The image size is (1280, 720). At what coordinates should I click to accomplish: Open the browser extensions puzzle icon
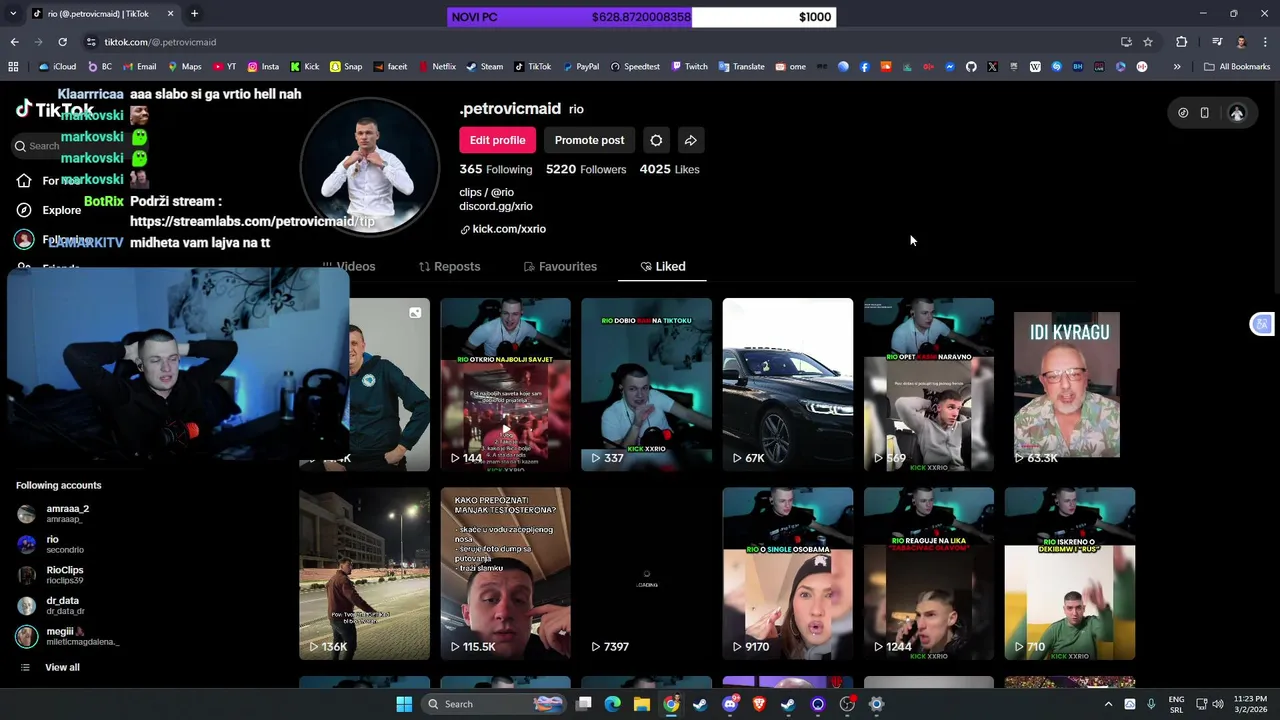[x=1182, y=42]
